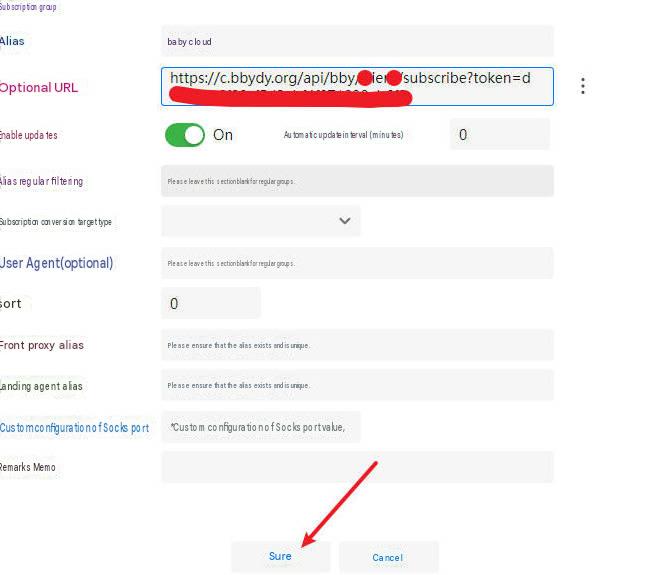The height and width of the screenshot is (575, 652).
Task: Edit the Alias field containing baby cloud
Action: (x=357, y=41)
